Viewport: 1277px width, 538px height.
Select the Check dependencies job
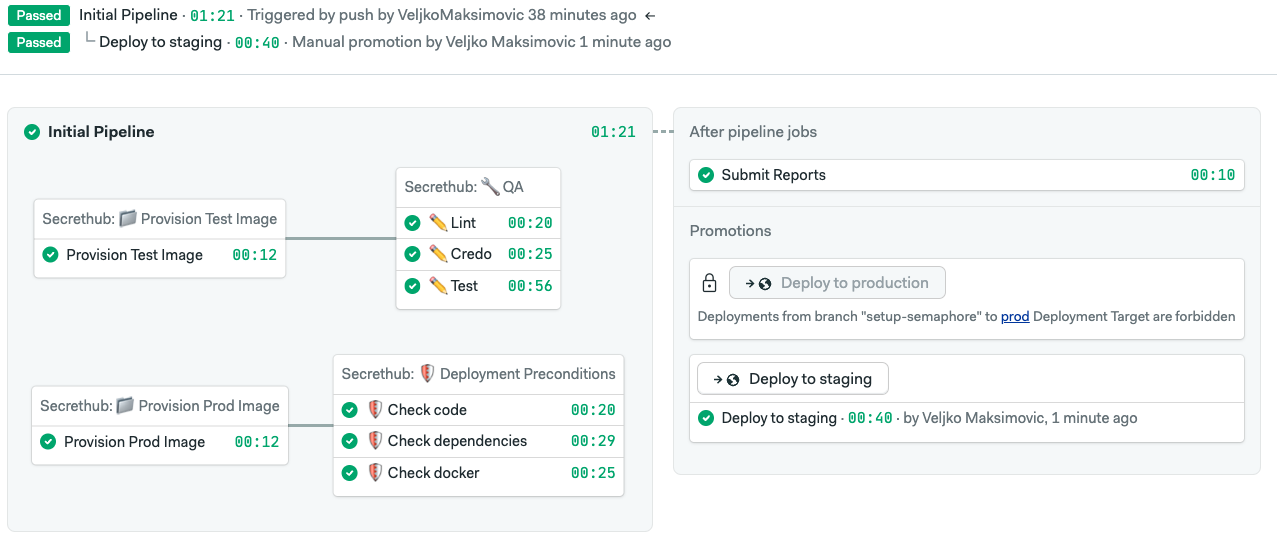click(x=457, y=441)
